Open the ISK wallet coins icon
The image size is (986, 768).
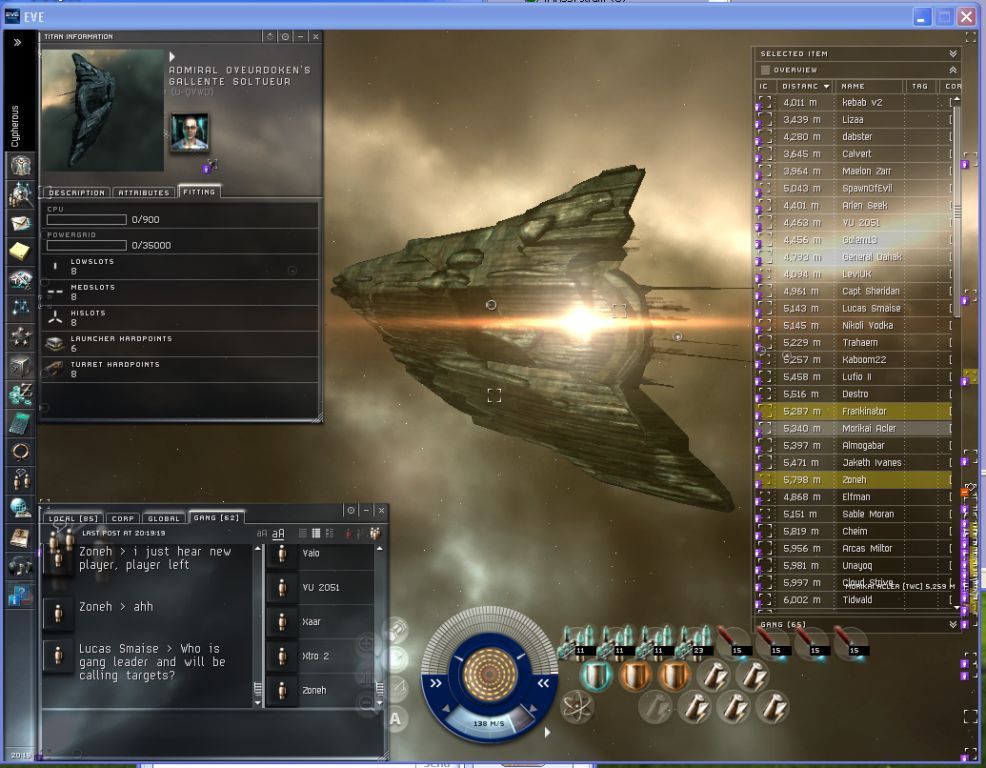tap(21, 394)
